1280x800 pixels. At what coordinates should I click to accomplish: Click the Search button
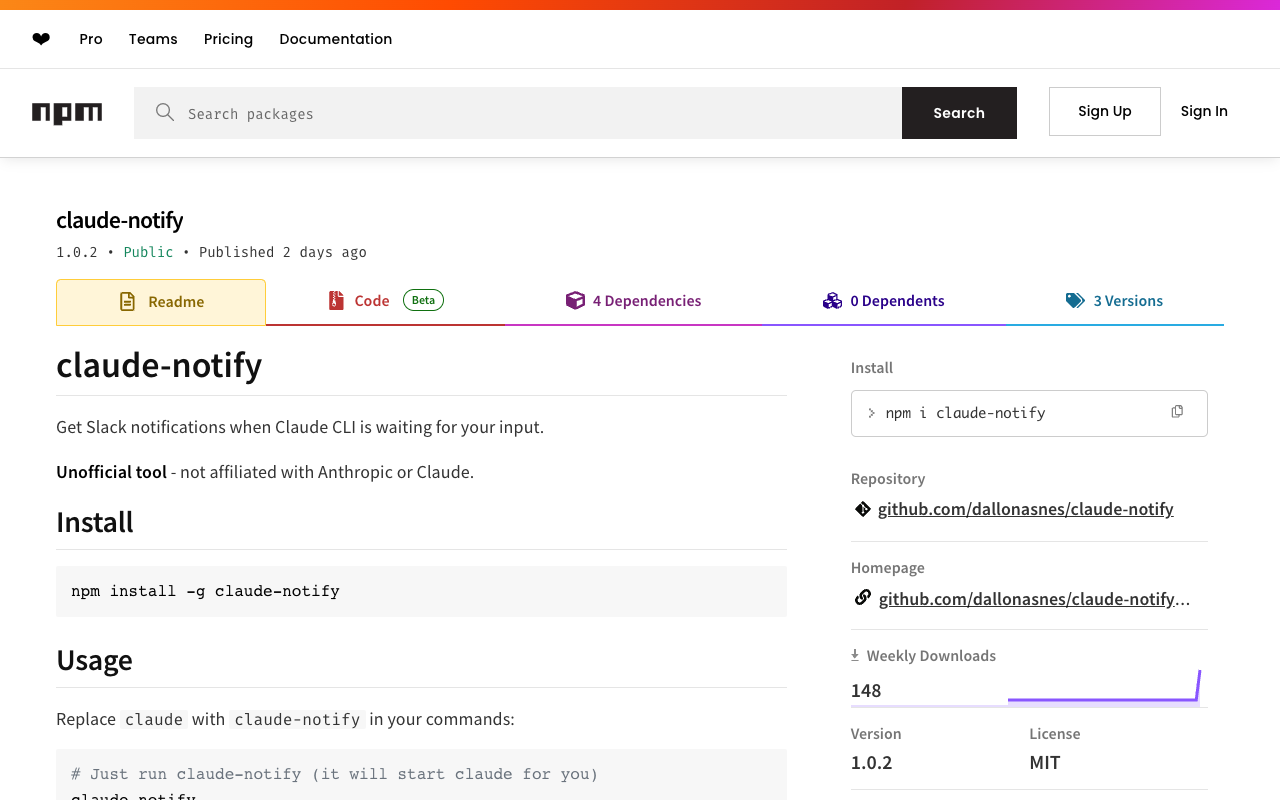click(x=959, y=113)
